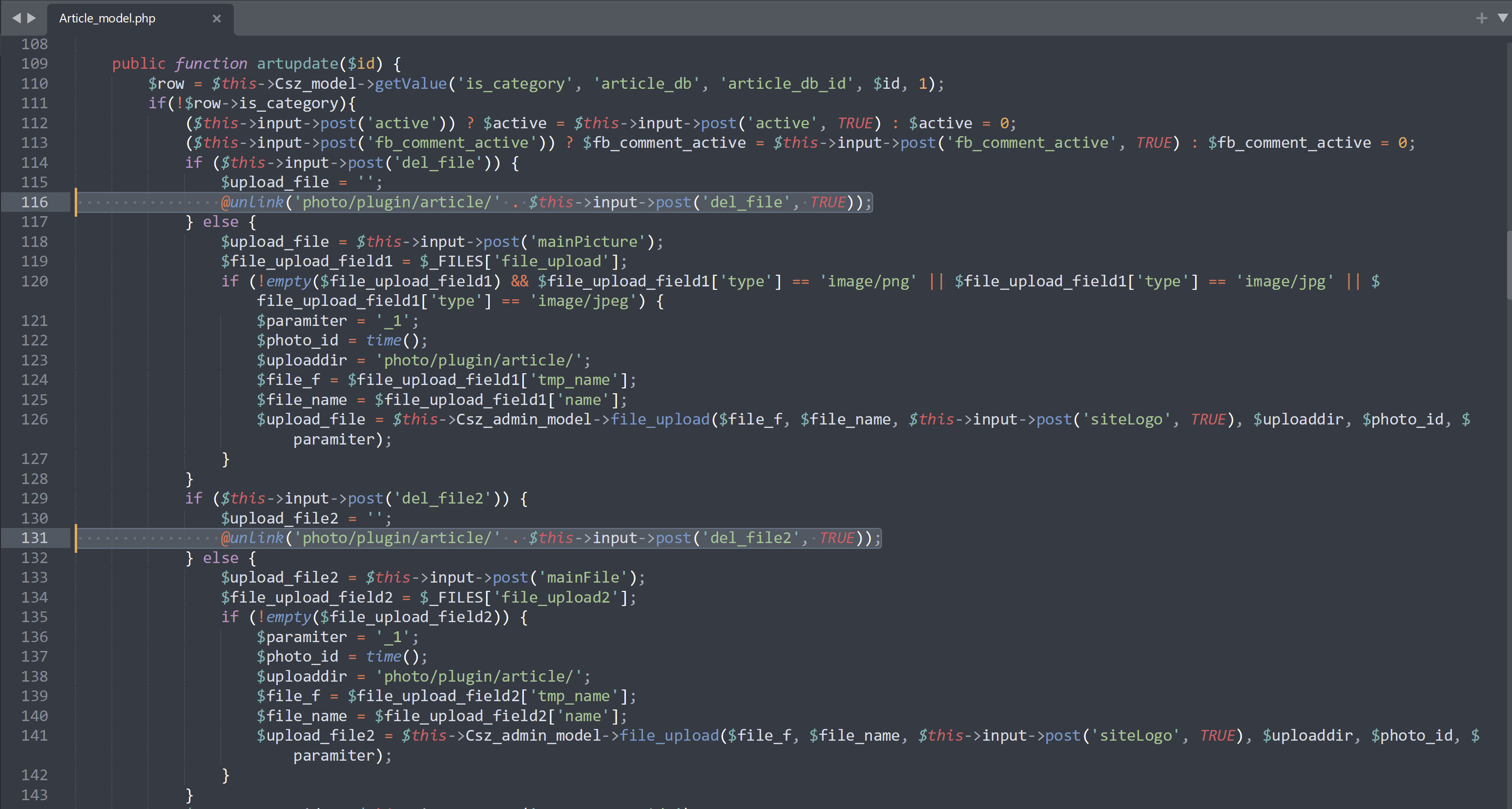This screenshot has height=809, width=1512.
Task: Click the back tab navigation arrow
Action: (16, 18)
